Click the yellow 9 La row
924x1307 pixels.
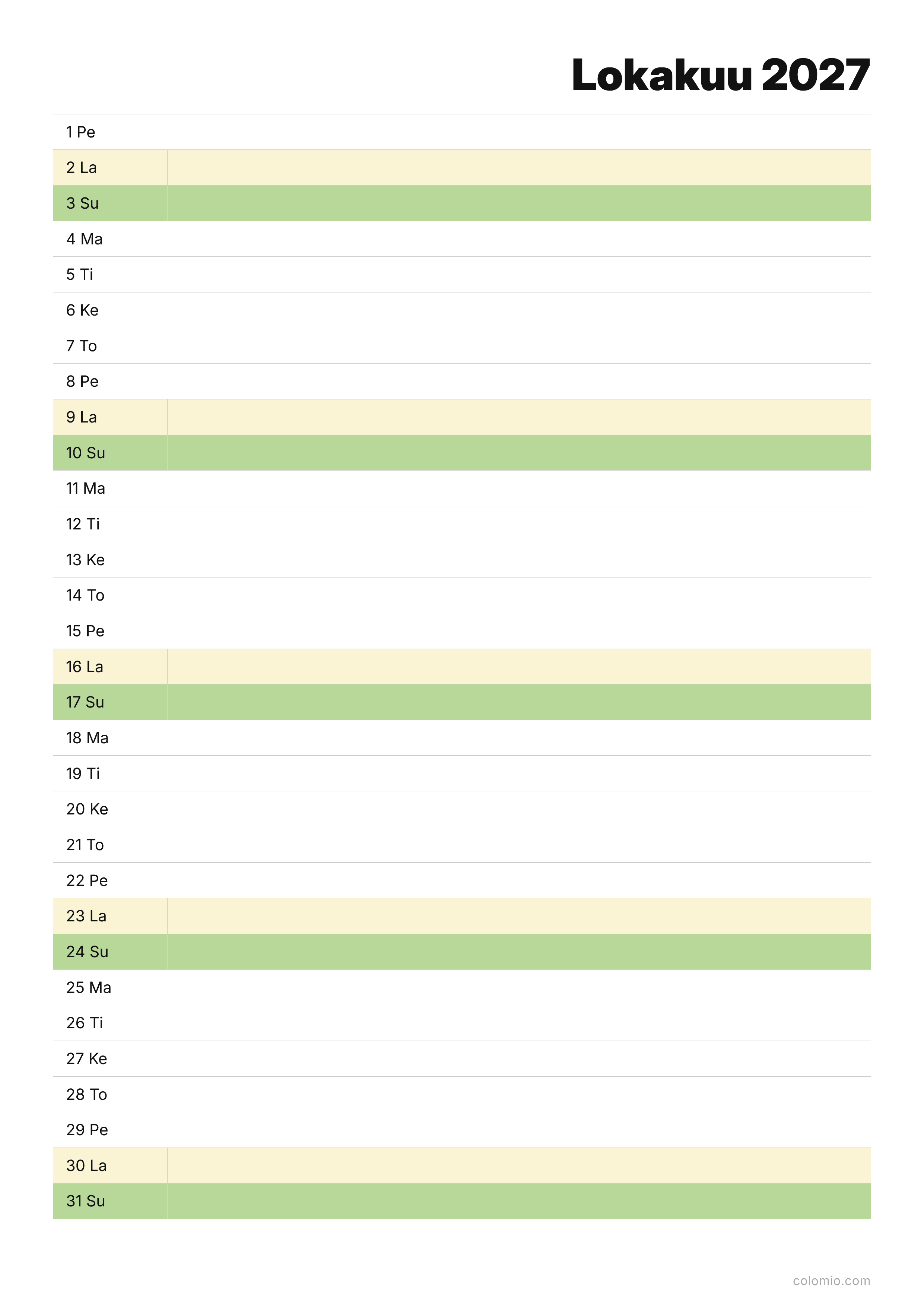click(461, 417)
